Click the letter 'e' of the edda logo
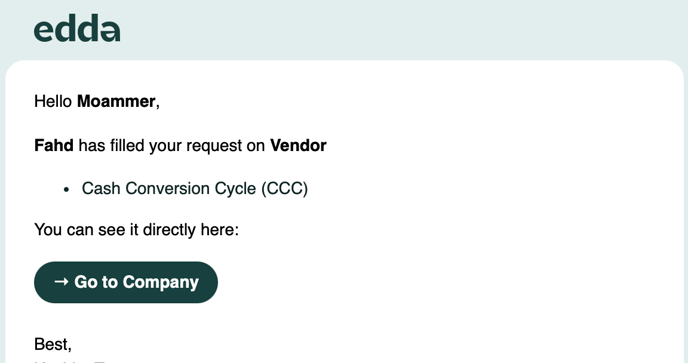This screenshot has width=688, height=363. tap(44, 32)
